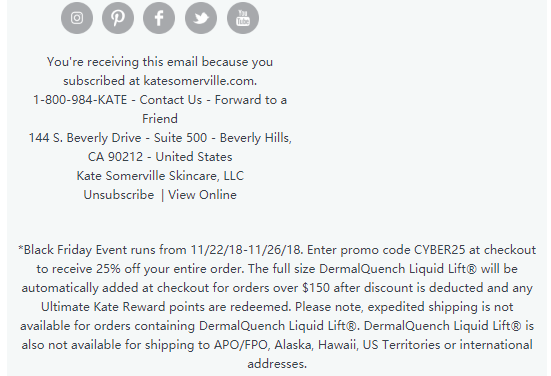Click the 1-800-984-KATE phone number
This screenshot has width=551, height=376.
80,100
